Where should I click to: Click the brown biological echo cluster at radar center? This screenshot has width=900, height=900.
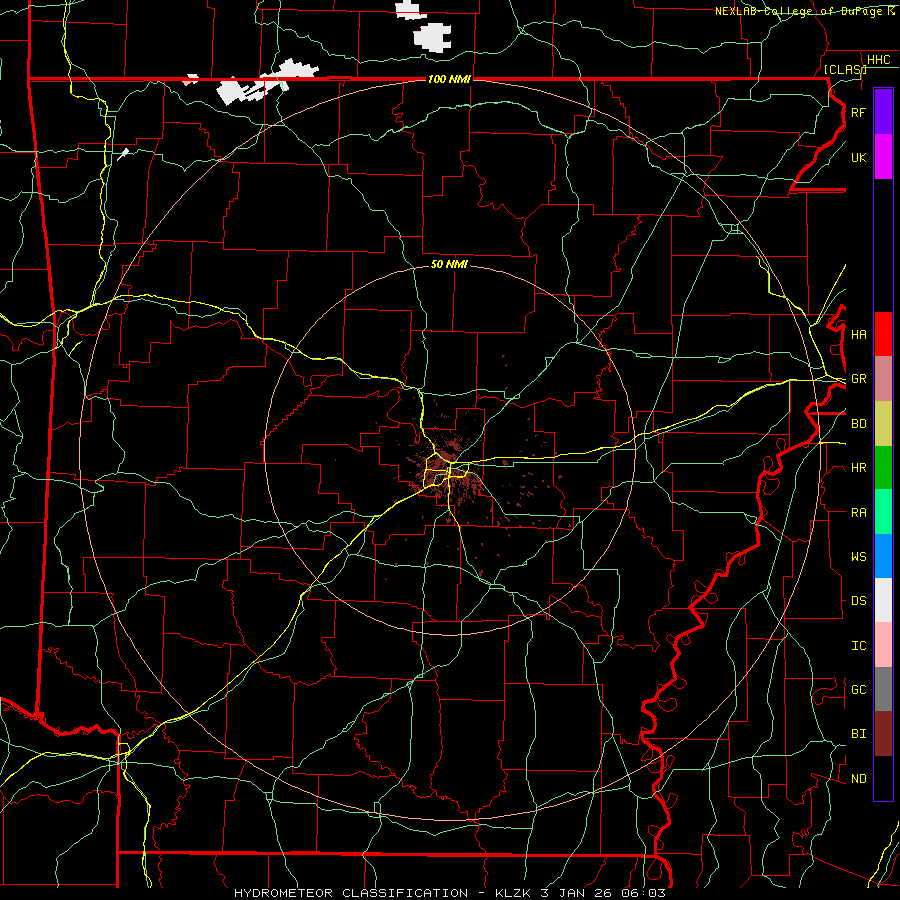pos(451,468)
